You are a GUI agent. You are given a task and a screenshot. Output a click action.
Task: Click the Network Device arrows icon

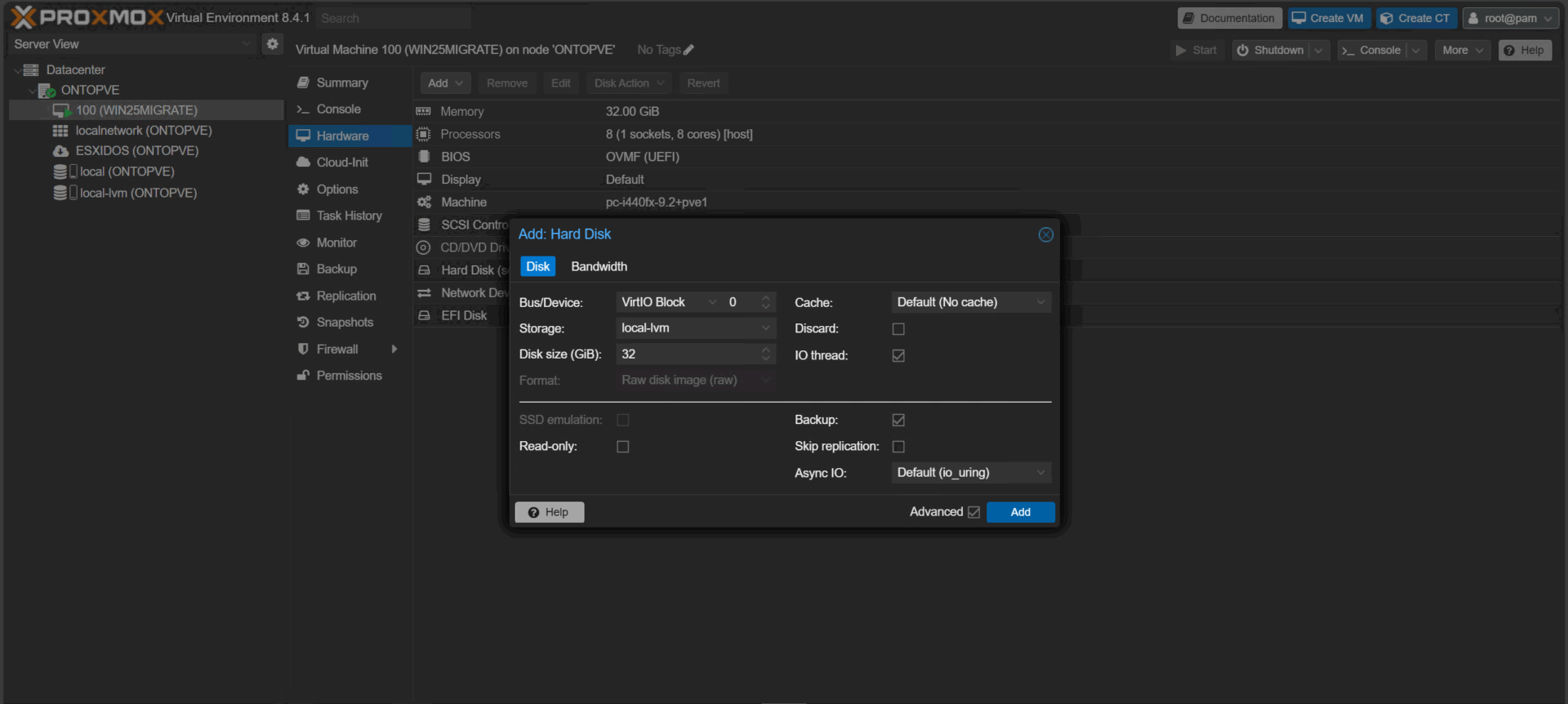424,292
